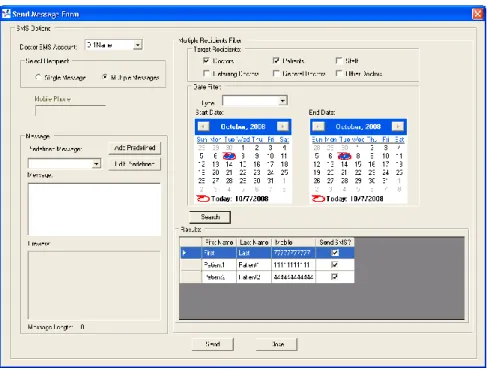Screen dimensions: 487x371
Task: Toggle Send SMS checkbox for the 1111111111 row
Action: 335,265
